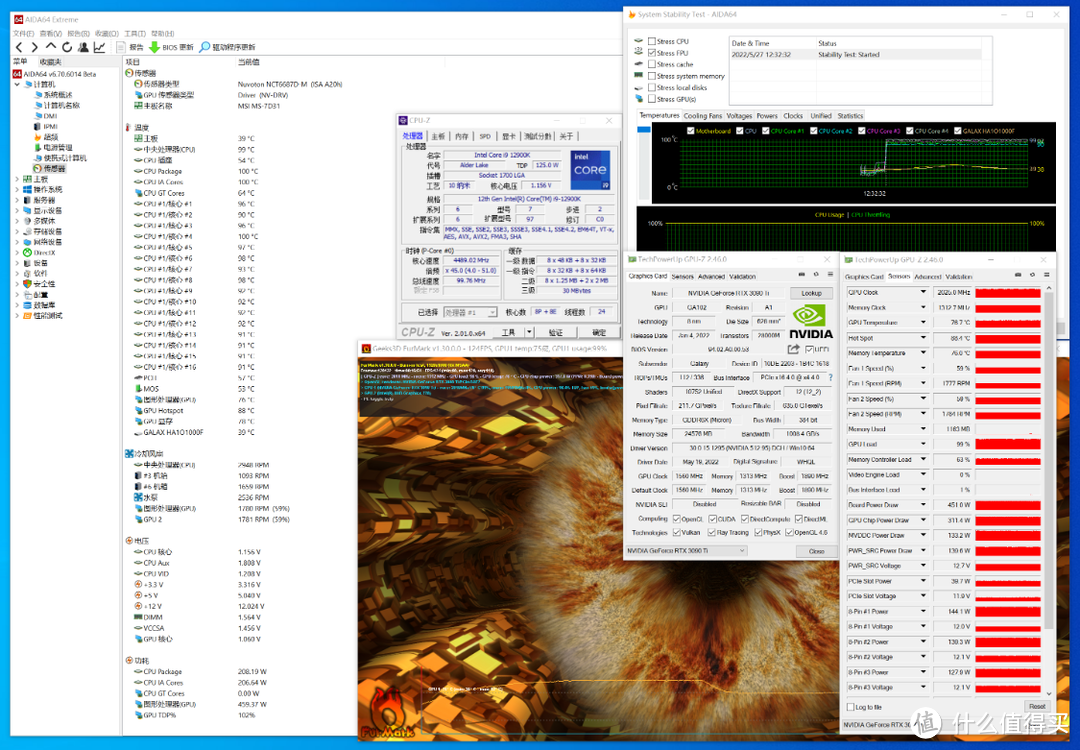The width and height of the screenshot is (1080, 750).
Task: Enable the Stress local disks checkbox
Action: pyautogui.click(x=652, y=87)
